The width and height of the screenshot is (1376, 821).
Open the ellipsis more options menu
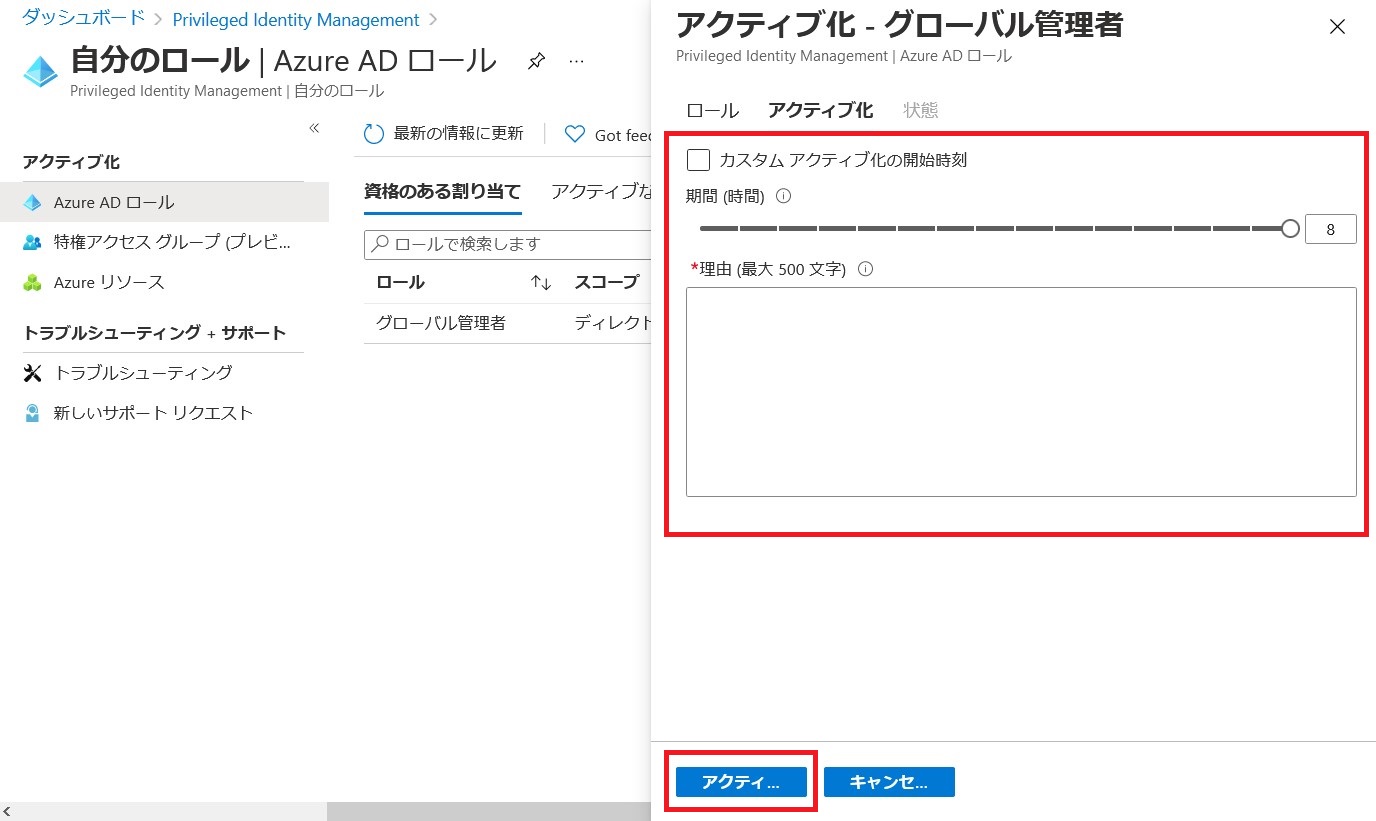coord(576,62)
